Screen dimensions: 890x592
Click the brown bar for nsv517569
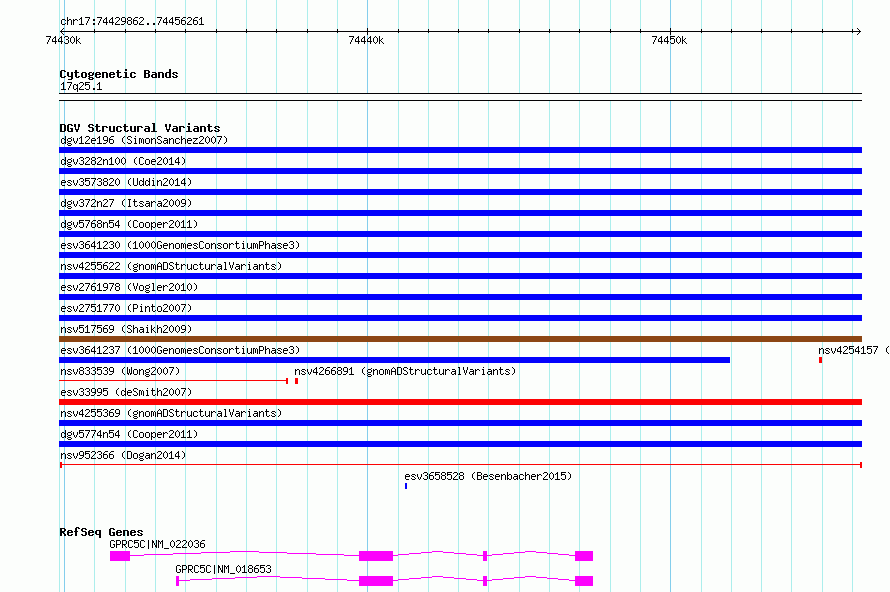pyautogui.click(x=460, y=339)
